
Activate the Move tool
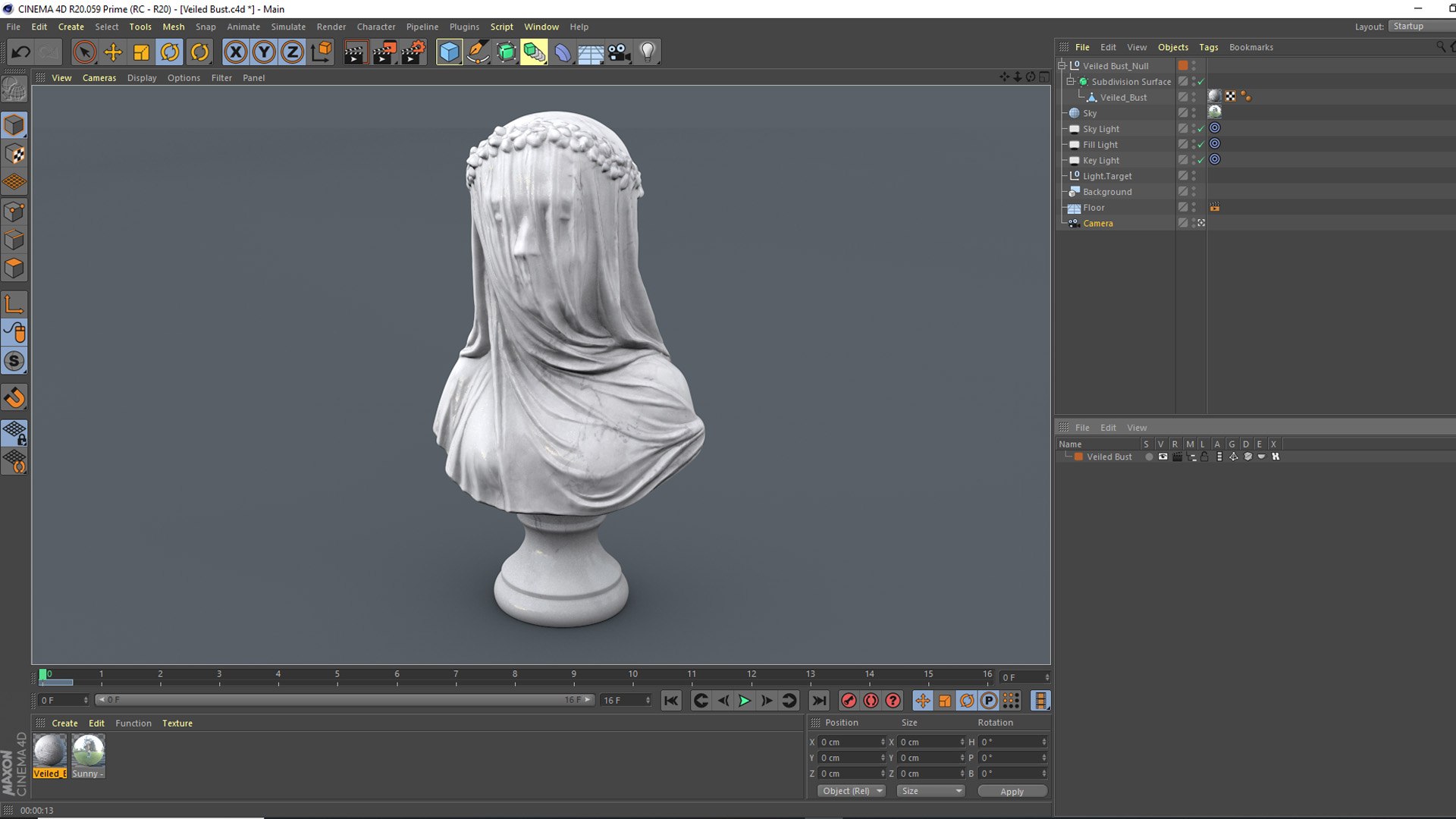coord(113,52)
